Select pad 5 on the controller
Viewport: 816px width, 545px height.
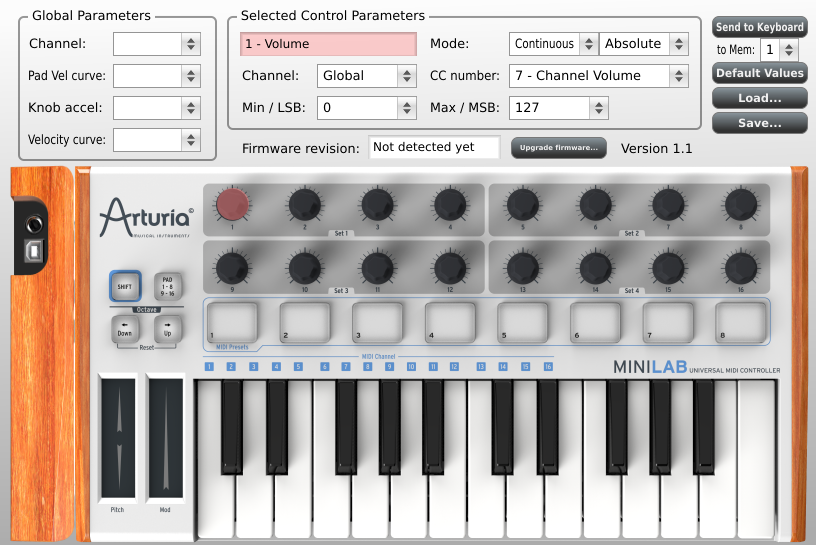pos(523,322)
